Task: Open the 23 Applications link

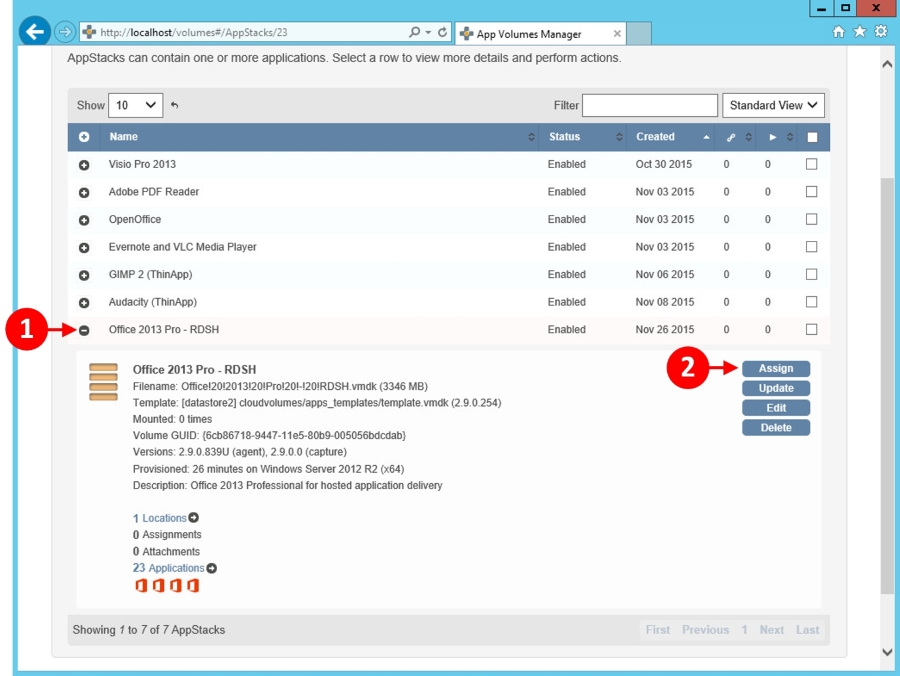Action: [x=169, y=568]
